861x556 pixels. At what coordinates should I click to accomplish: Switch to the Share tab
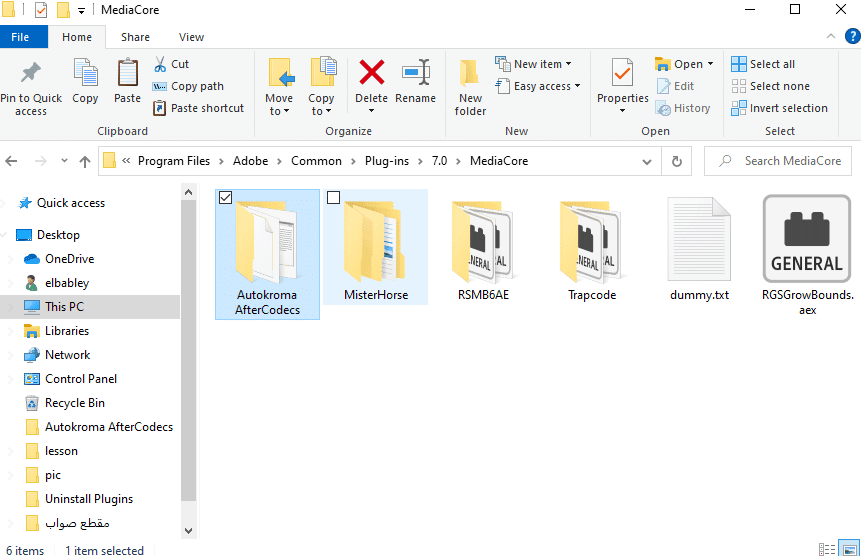(x=135, y=37)
